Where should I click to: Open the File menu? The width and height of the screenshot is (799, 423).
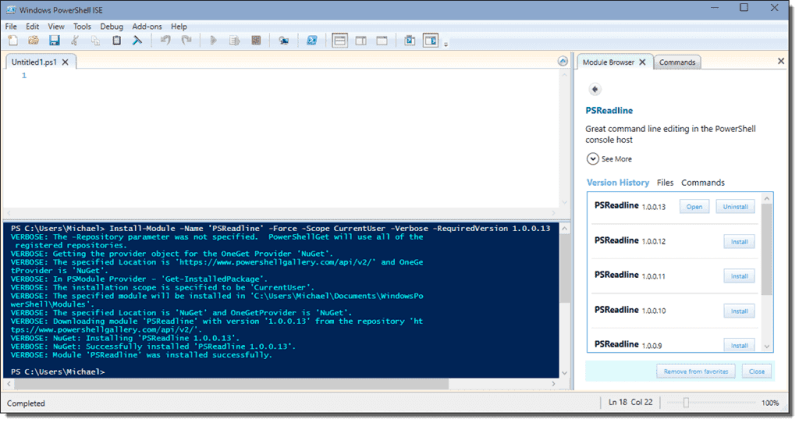(11, 27)
